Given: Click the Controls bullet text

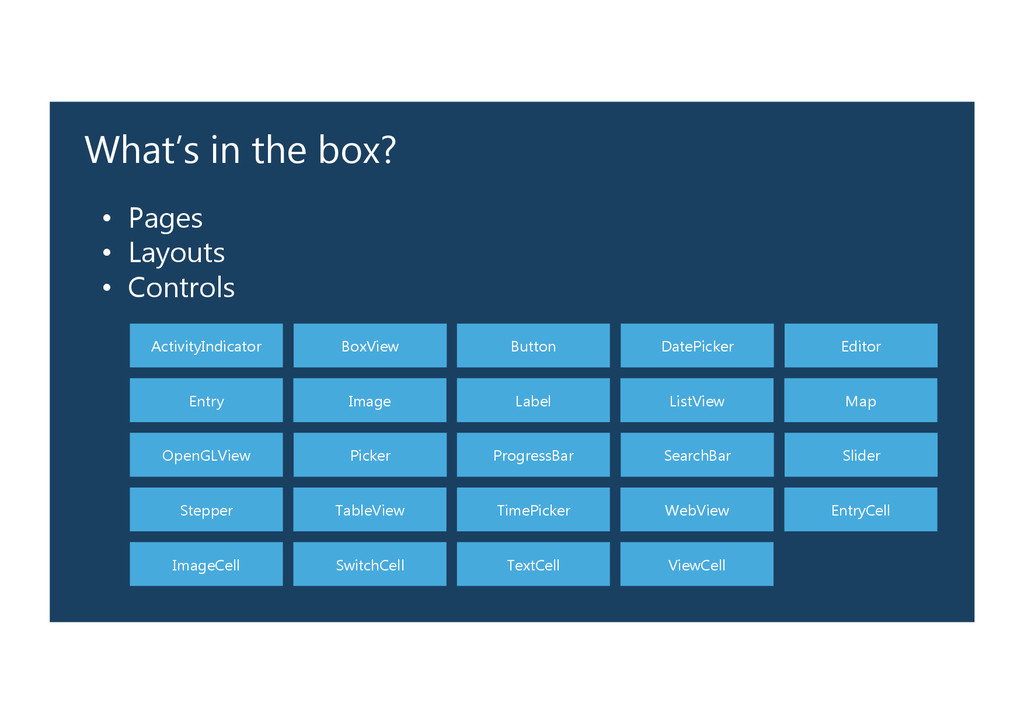Looking at the screenshot, I should click(181, 287).
